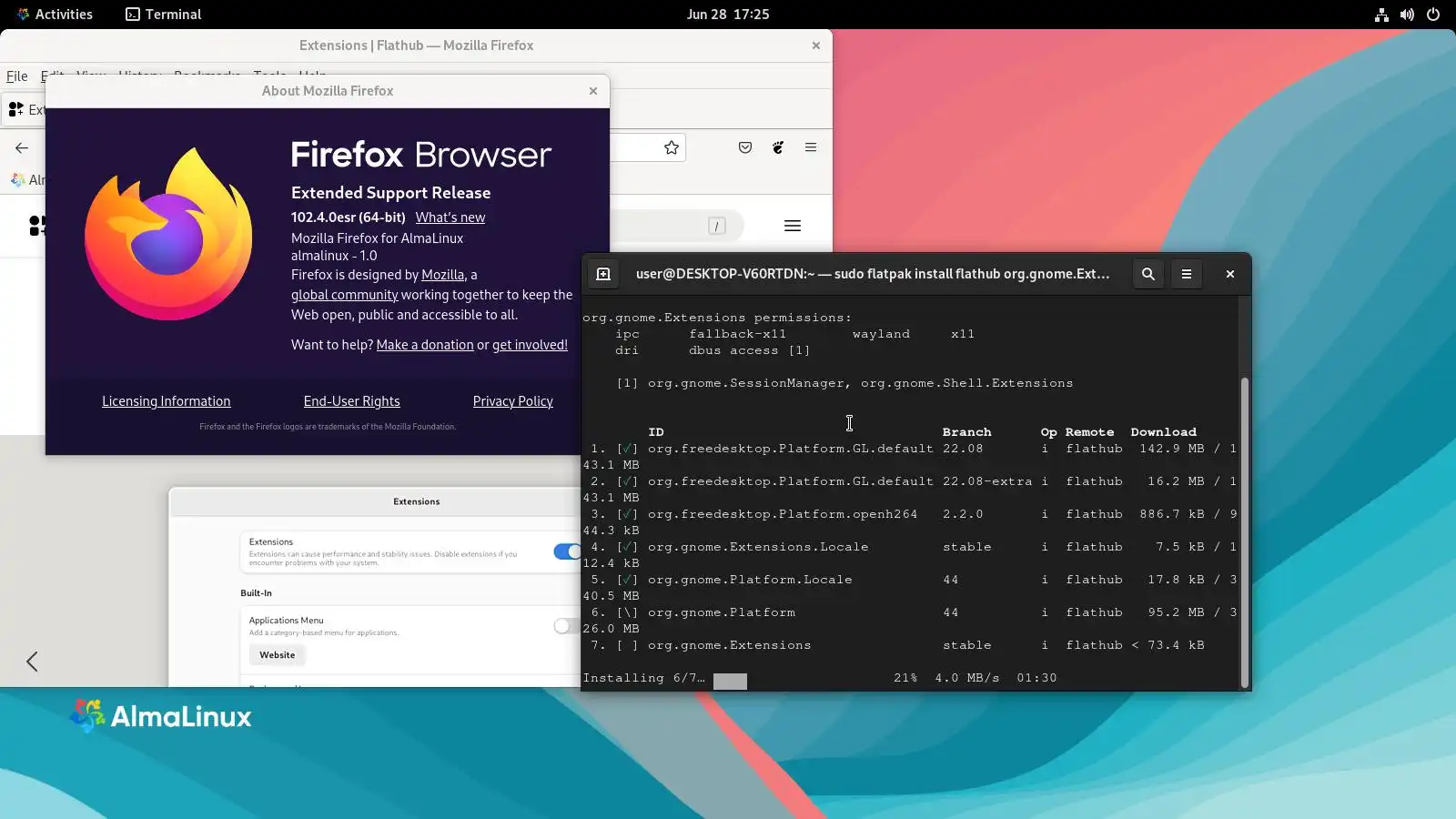Click the 102.4.0esr (64-bit) version text
The image size is (1456, 819).
[349, 217]
